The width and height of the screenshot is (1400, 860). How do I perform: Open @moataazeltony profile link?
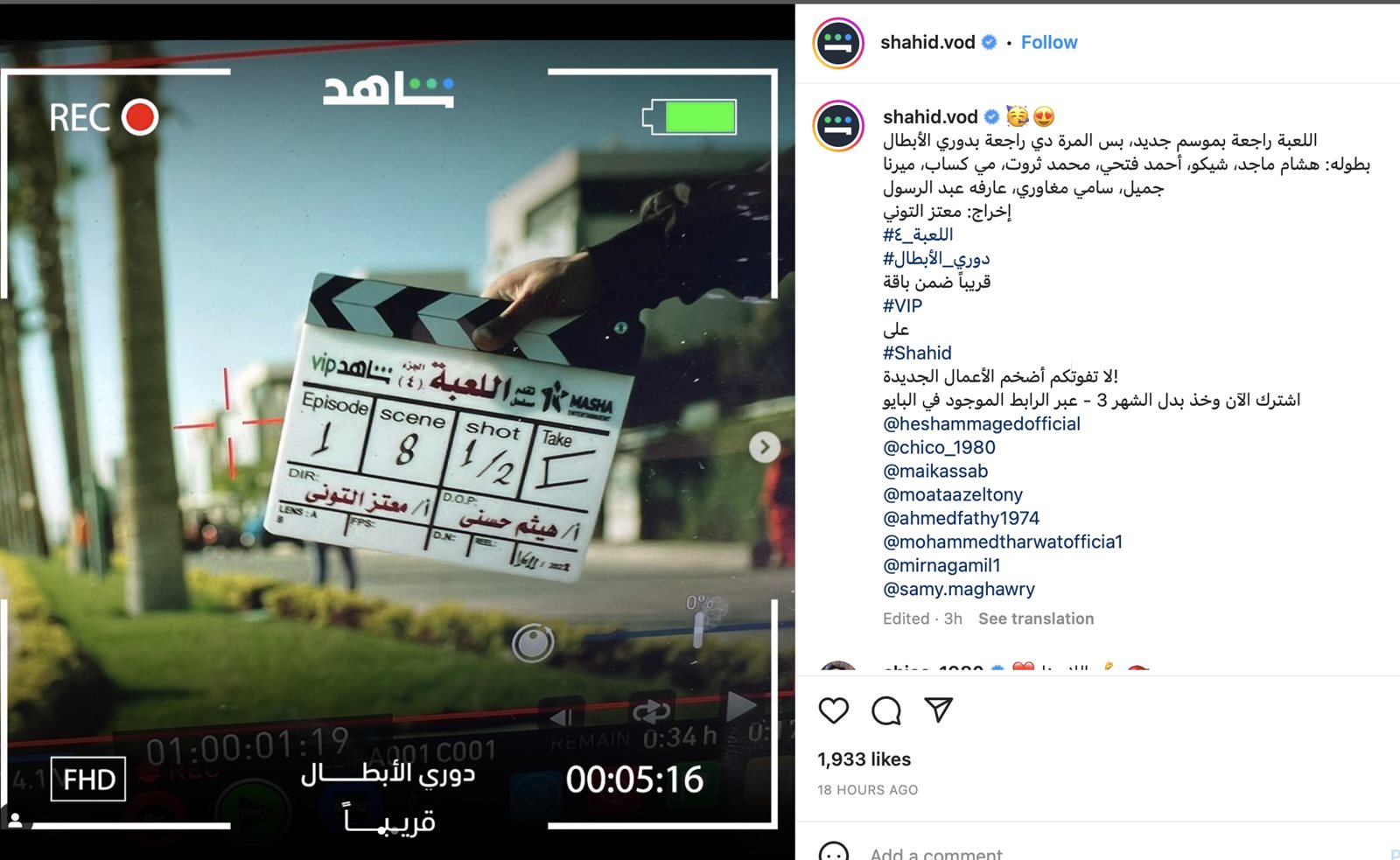coord(952,494)
